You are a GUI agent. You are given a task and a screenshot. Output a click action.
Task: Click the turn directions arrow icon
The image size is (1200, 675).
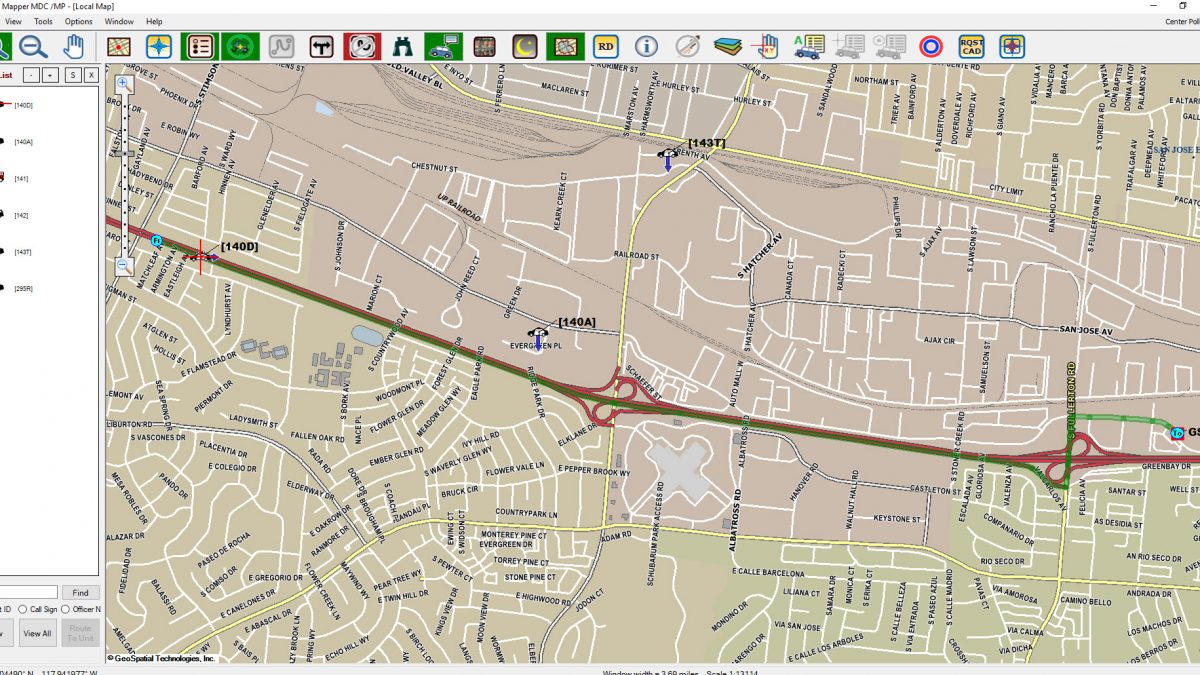pyautogui.click(x=321, y=46)
